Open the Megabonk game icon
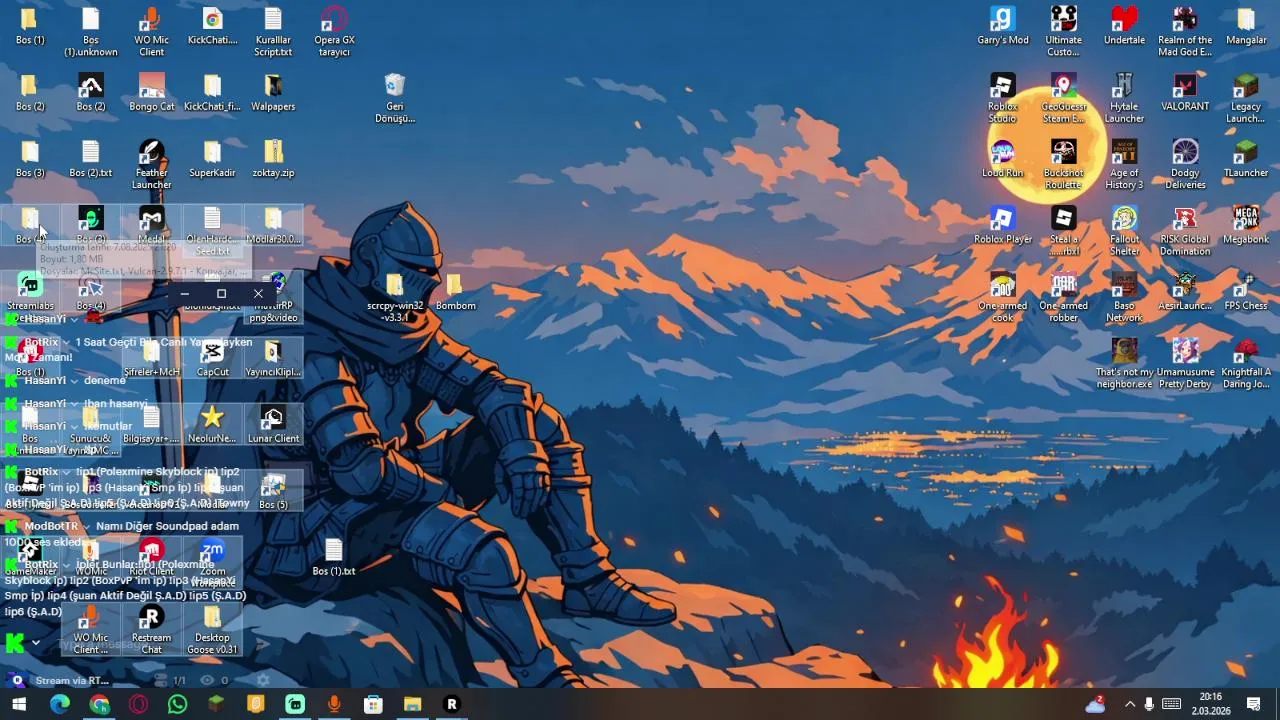The image size is (1280, 720). [1246, 225]
